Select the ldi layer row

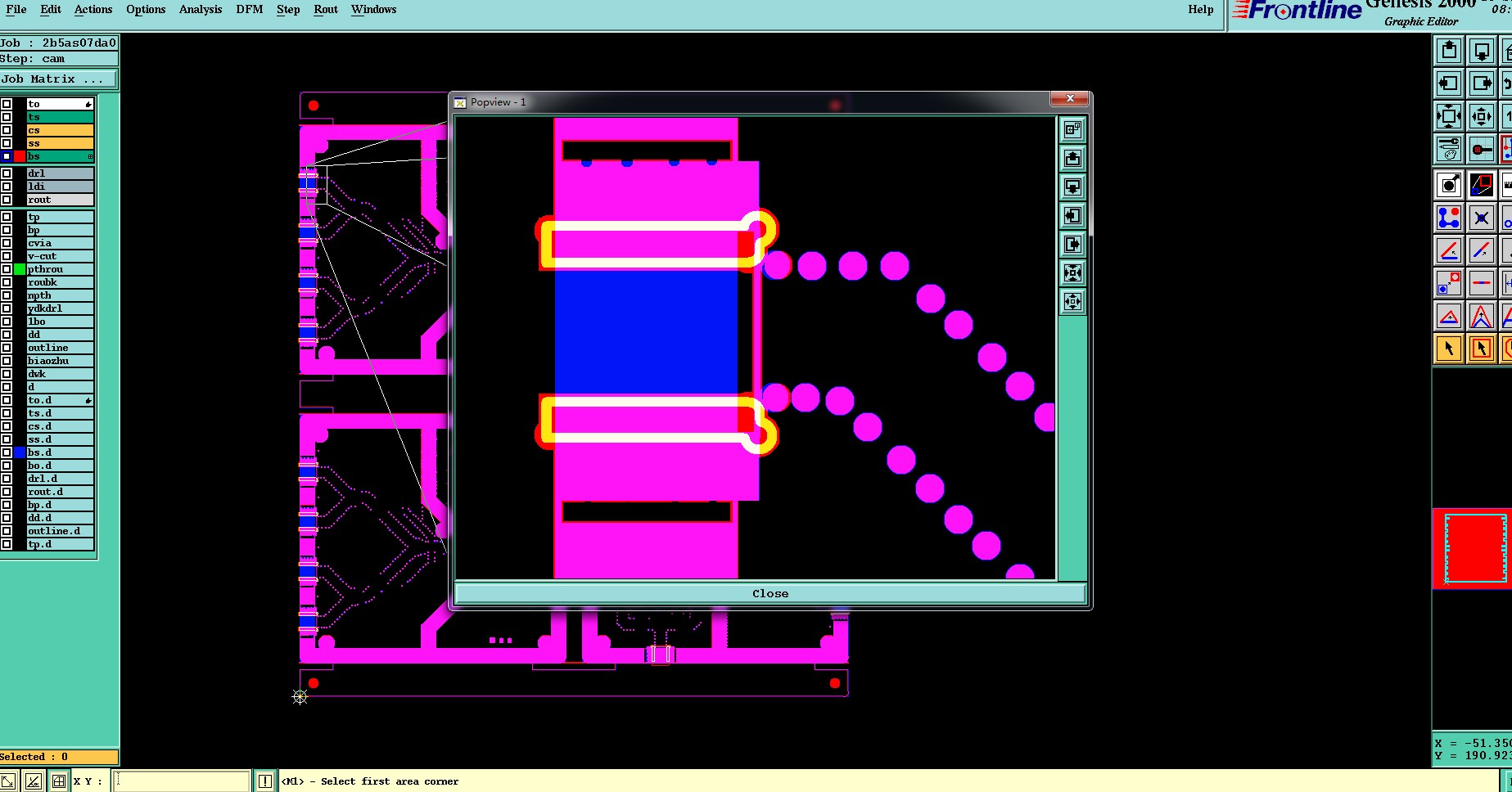(61, 187)
